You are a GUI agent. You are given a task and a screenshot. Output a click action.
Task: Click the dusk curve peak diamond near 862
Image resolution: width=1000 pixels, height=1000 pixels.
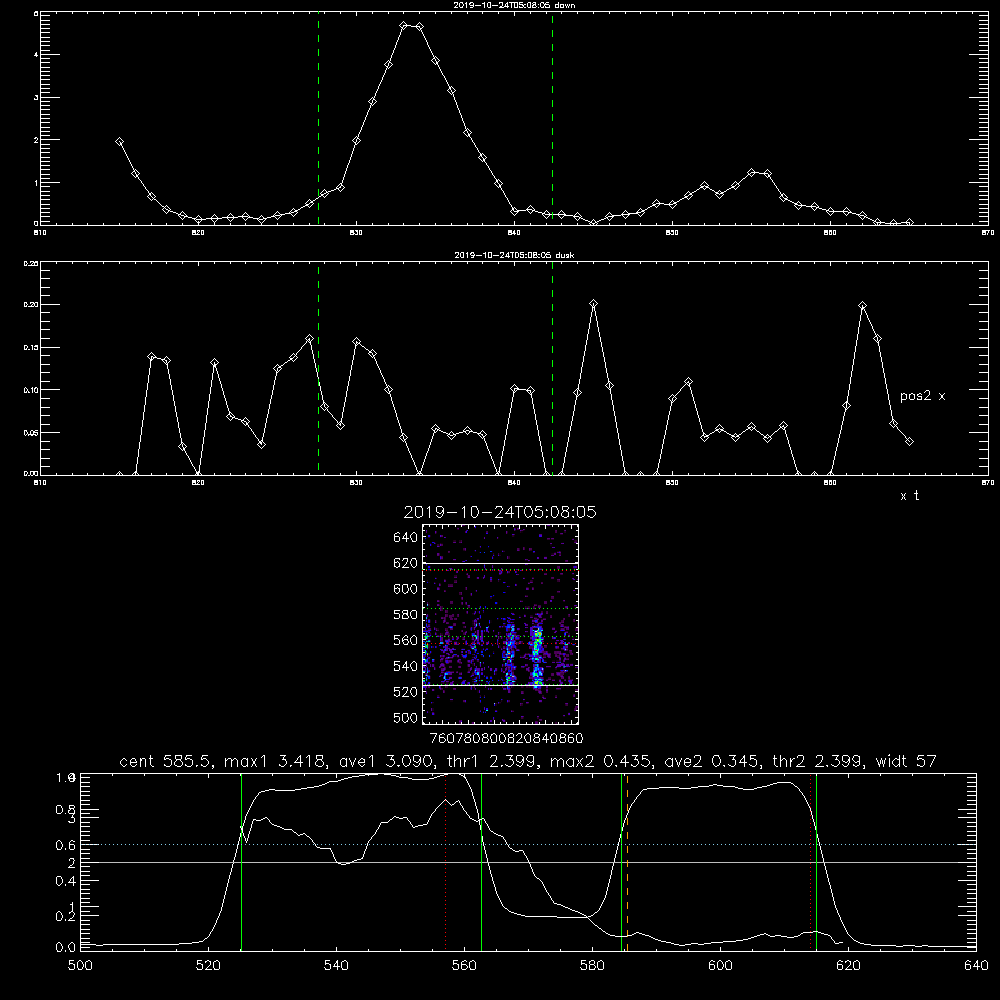(x=863, y=306)
